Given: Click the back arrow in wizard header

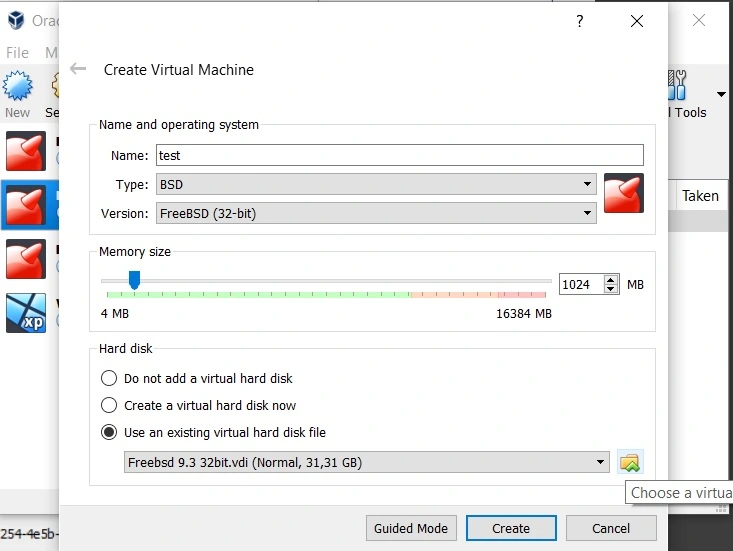Looking at the screenshot, I should [78, 69].
